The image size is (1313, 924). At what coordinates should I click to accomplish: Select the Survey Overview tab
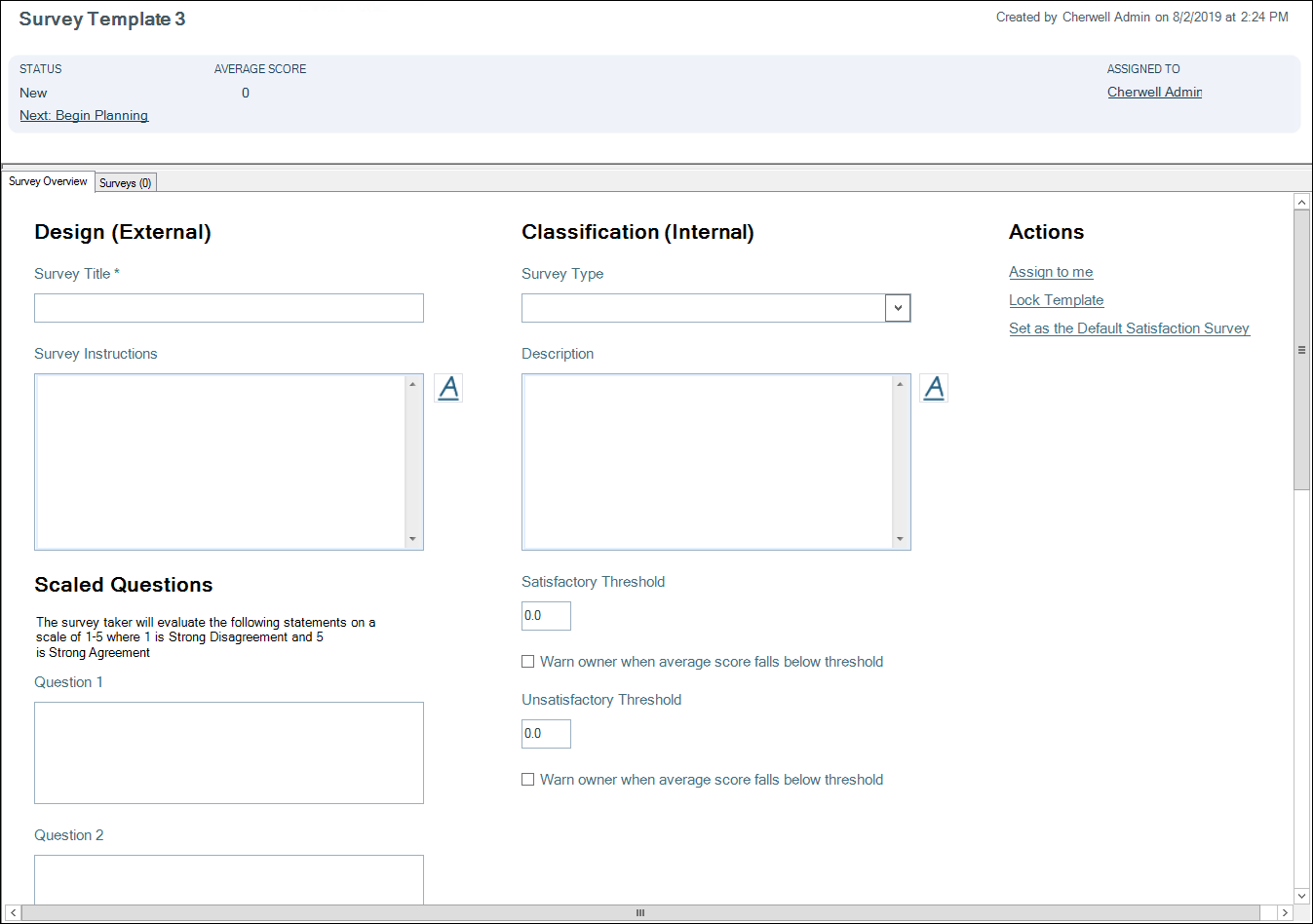pos(49,181)
